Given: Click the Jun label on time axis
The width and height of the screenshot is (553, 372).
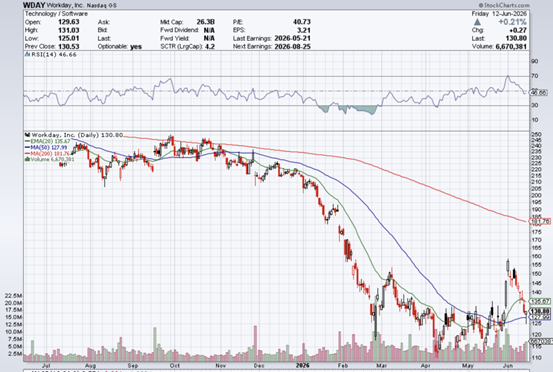Looking at the screenshot, I should (x=508, y=366).
